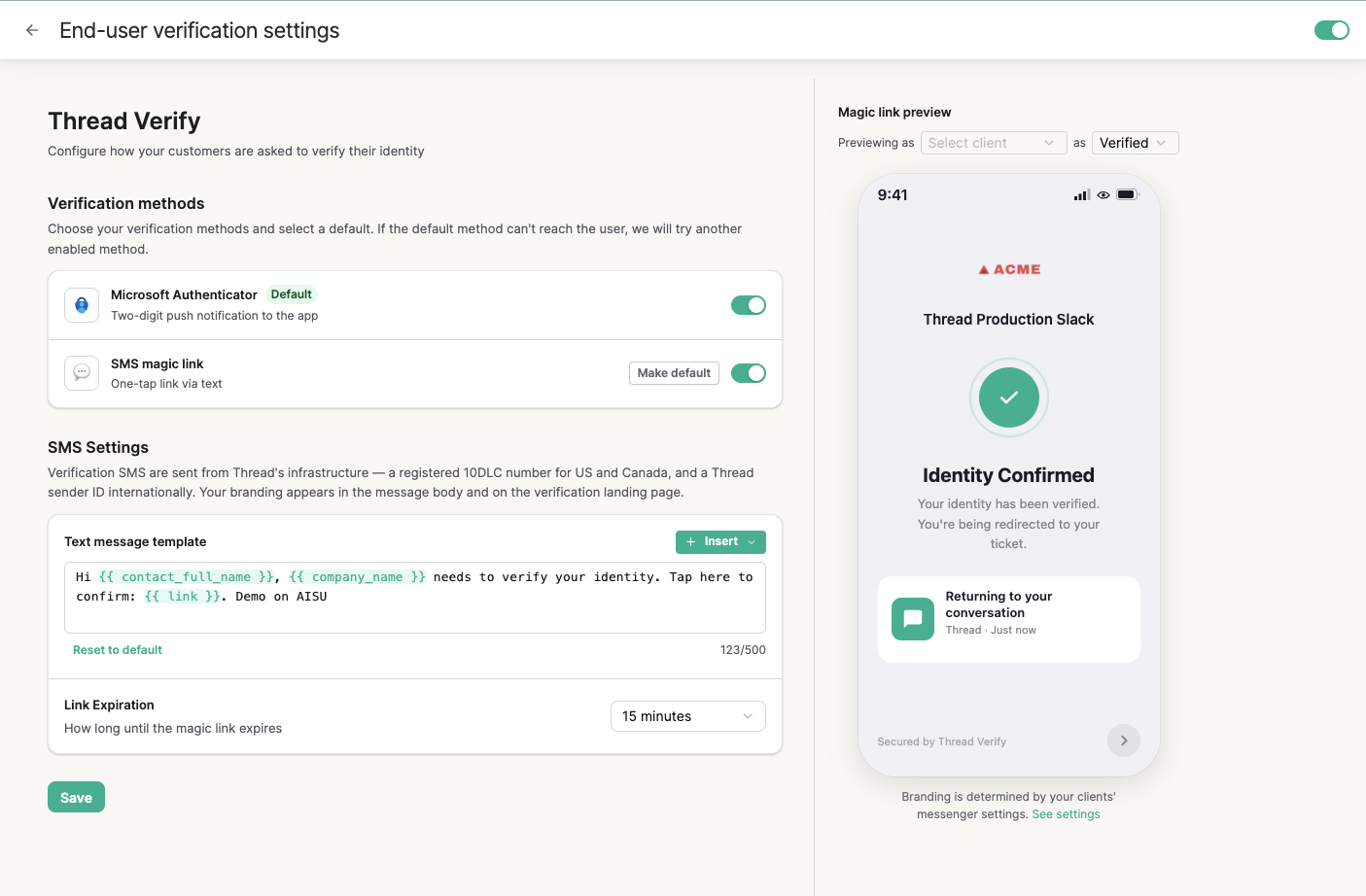Image resolution: width=1366 pixels, height=896 pixels.
Task: Click Two-digit push notification description text
Action: [x=215, y=316]
